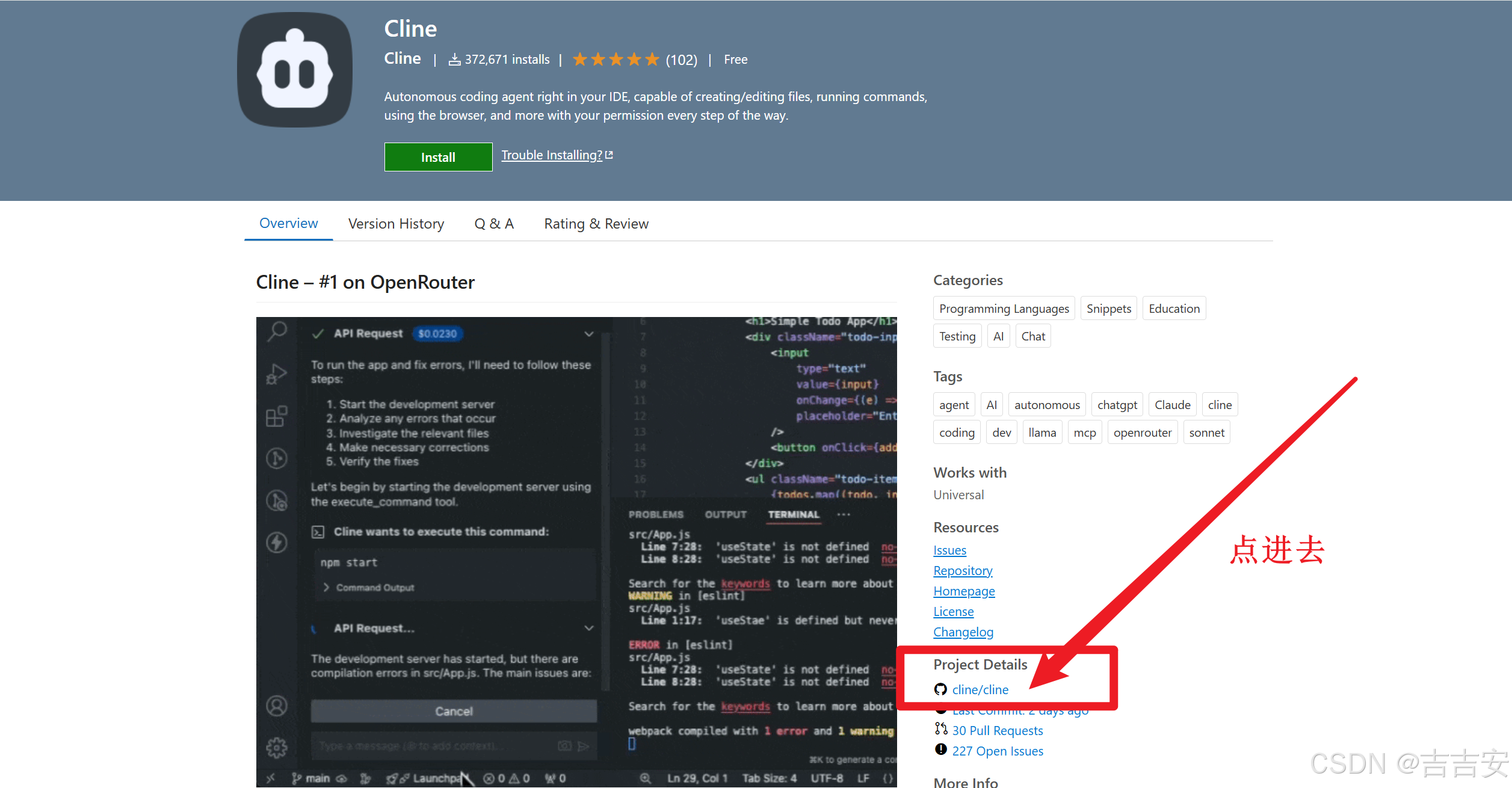The width and height of the screenshot is (1512, 788).
Task: Click the Cline robot logo icon
Action: pyautogui.click(x=295, y=70)
